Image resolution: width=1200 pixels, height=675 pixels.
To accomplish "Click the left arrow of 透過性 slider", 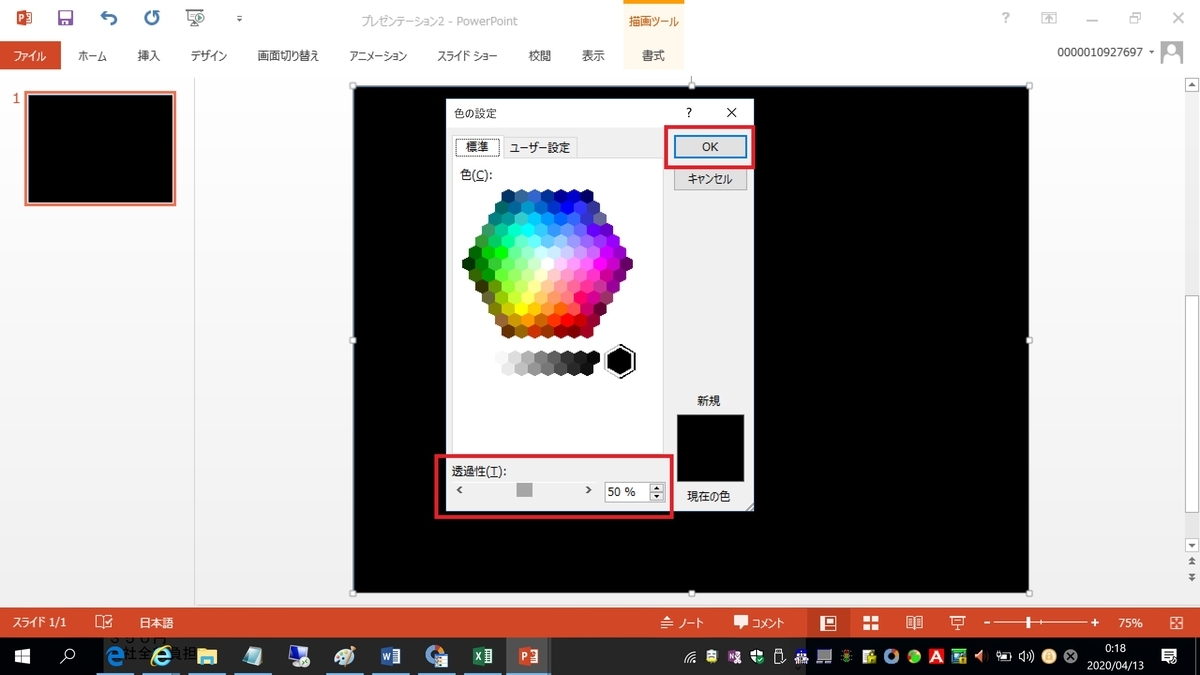I will [460, 490].
